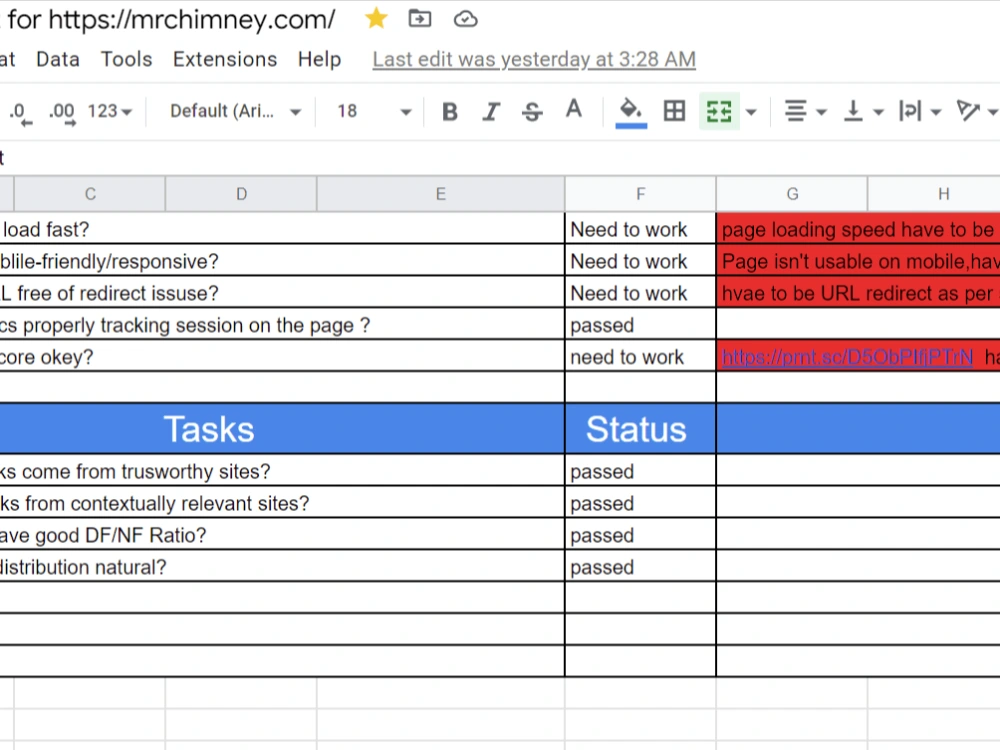Select 'passed' status for distribution natural row
Screen dimensions: 1000x750
pos(640,566)
